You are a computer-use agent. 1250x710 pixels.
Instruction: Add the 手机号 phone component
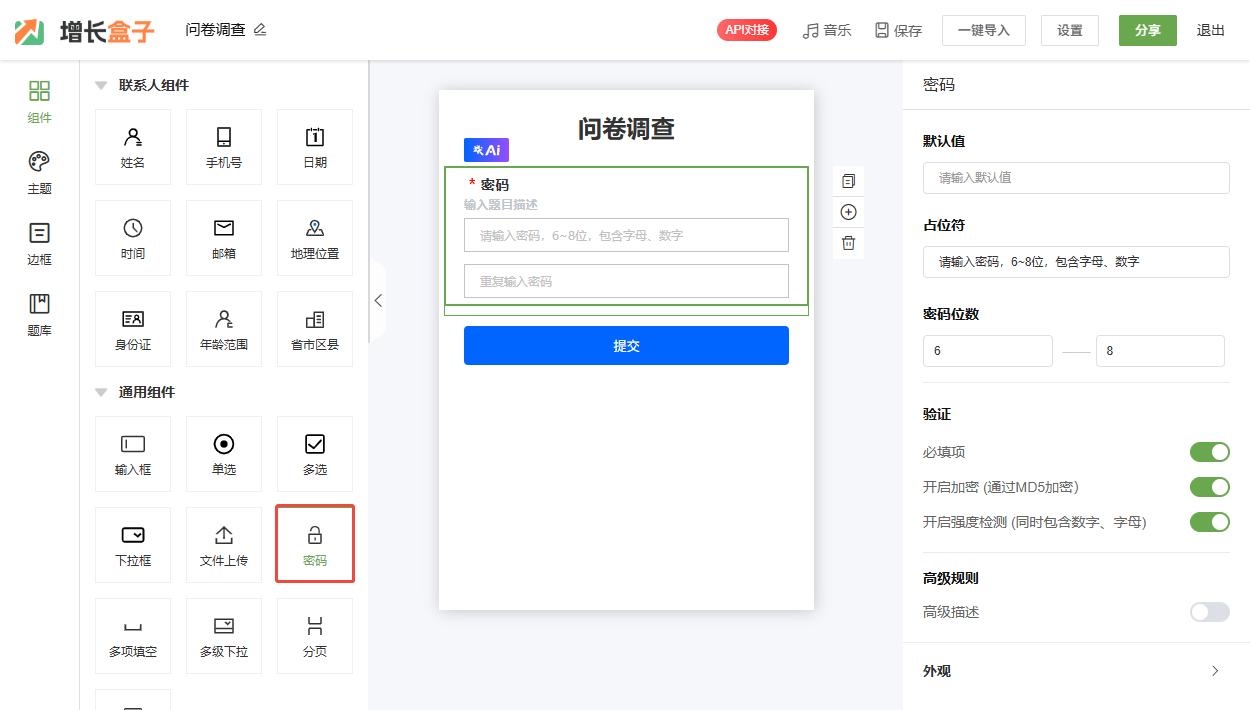[224, 147]
